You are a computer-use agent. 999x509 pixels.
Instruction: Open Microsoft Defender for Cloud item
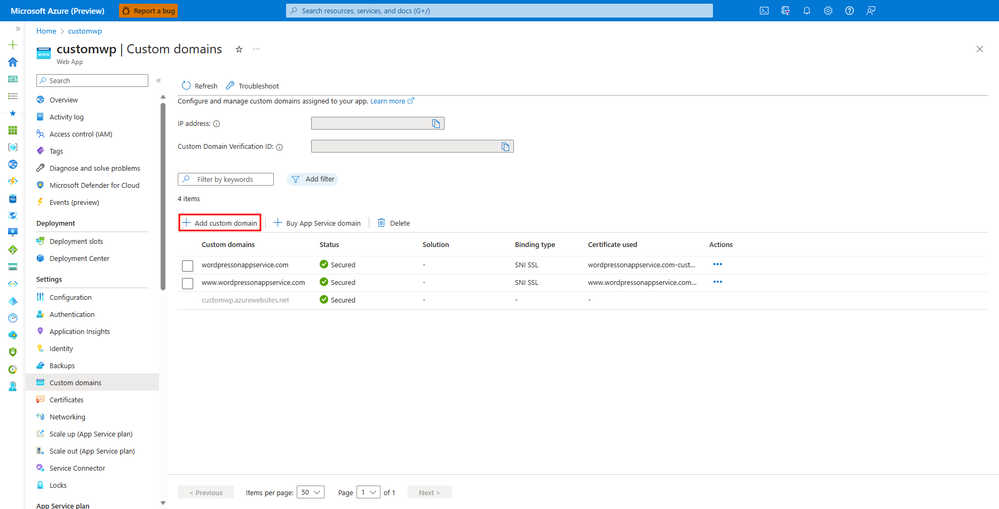tap(92, 185)
